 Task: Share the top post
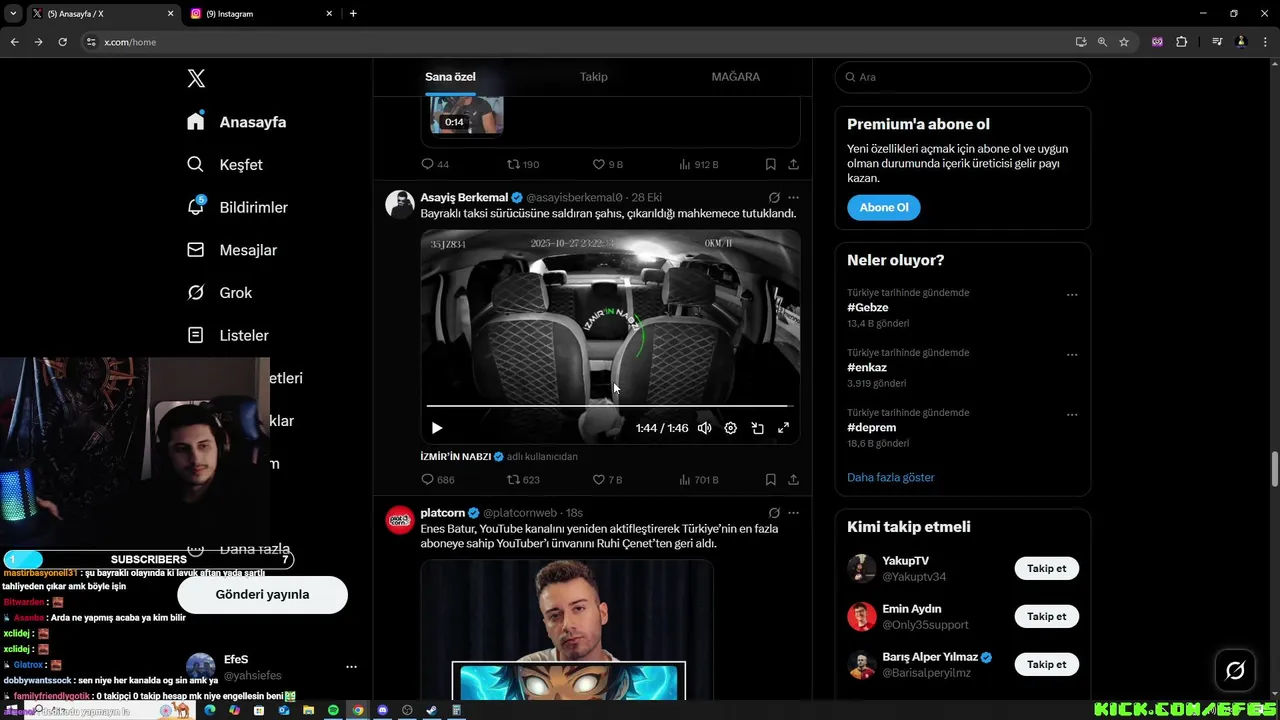click(x=793, y=164)
